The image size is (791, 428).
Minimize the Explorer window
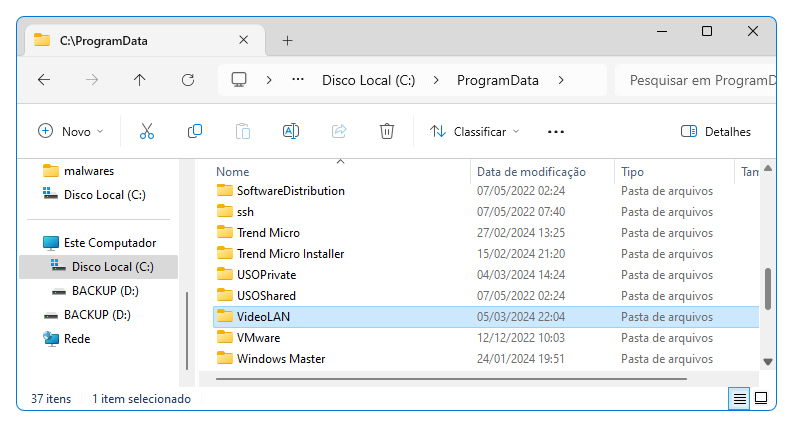(x=662, y=31)
